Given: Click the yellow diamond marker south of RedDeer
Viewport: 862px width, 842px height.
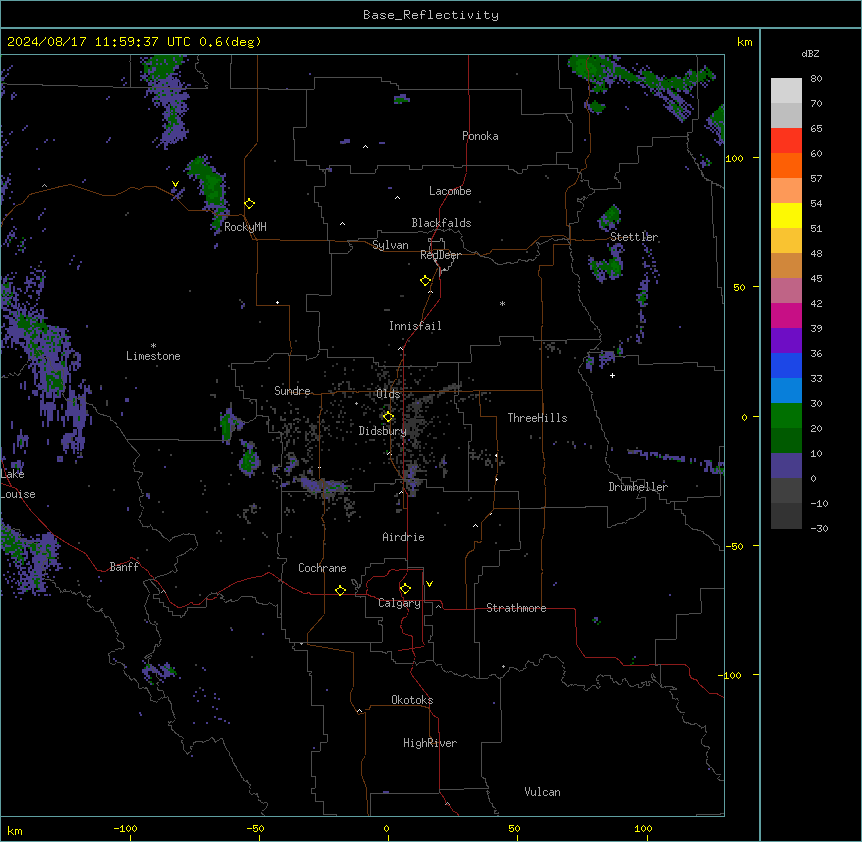Looking at the screenshot, I should tap(425, 281).
